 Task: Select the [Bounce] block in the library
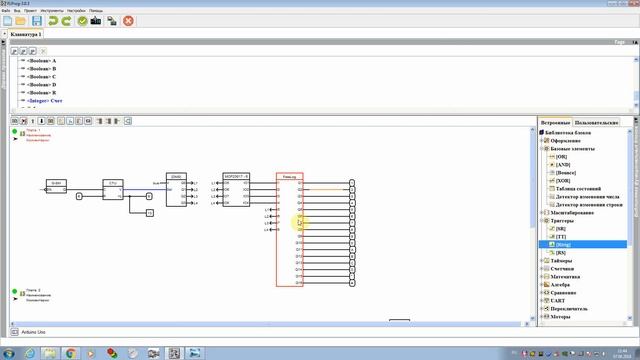pyautogui.click(x=566, y=173)
